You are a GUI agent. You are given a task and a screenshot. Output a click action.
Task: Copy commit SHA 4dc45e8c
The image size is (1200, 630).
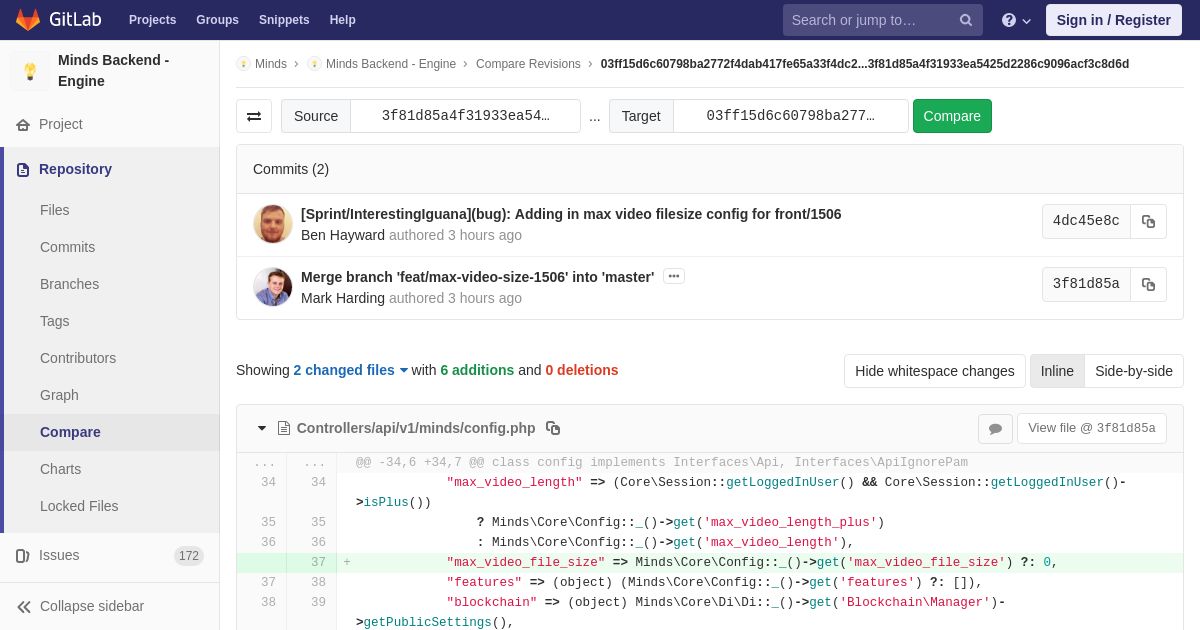point(1148,221)
